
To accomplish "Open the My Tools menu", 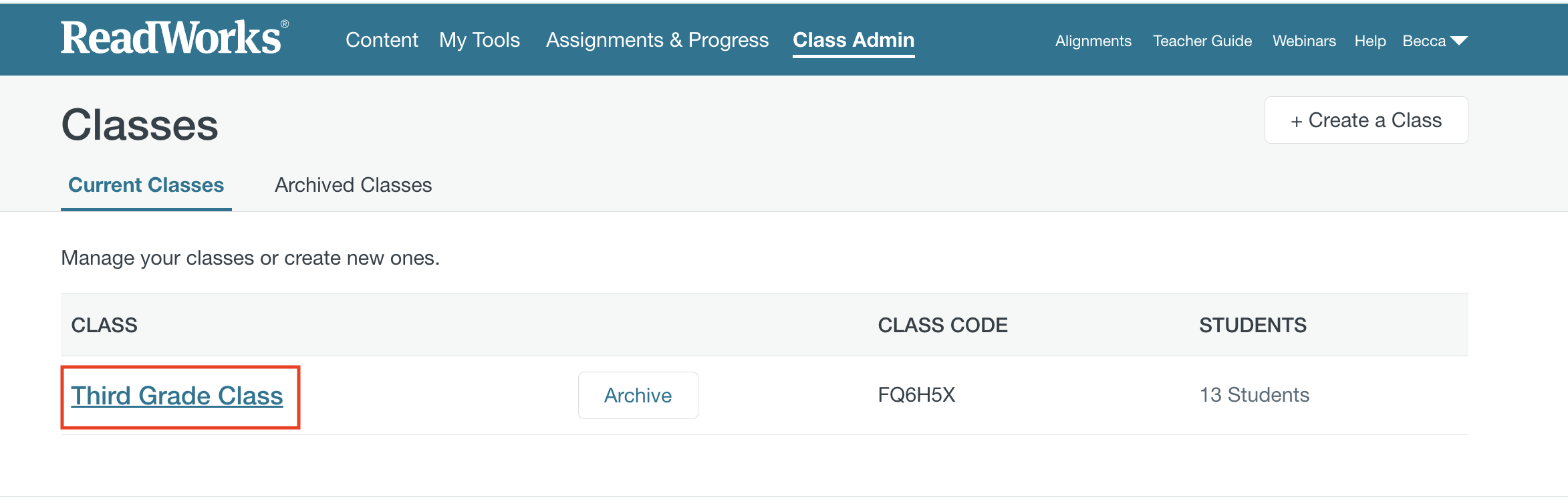I will pyautogui.click(x=479, y=40).
